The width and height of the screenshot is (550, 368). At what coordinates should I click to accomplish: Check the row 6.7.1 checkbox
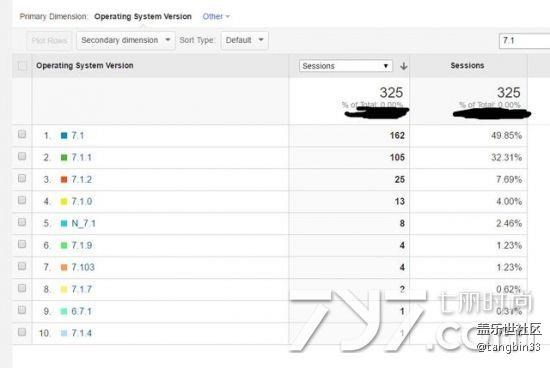(22, 310)
